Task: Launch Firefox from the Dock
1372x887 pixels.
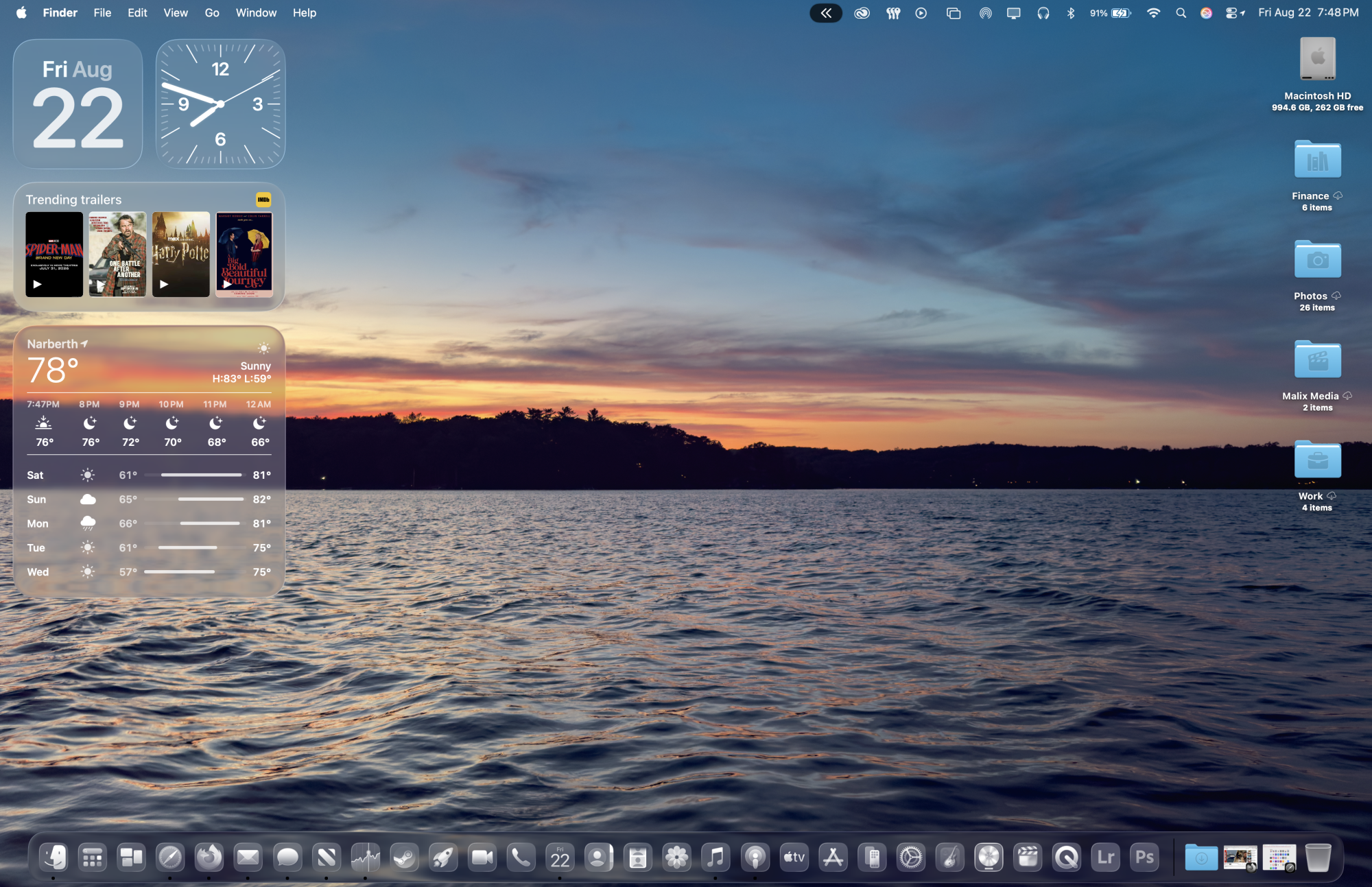Action: click(x=209, y=857)
